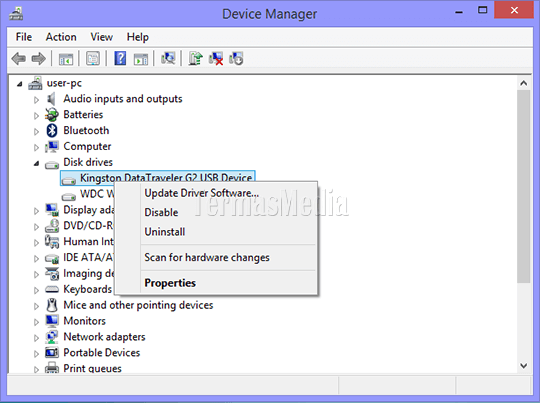Click the Mice and other pointing devices icon
The height and width of the screenshot is (403, 540).
click(52, 305)
